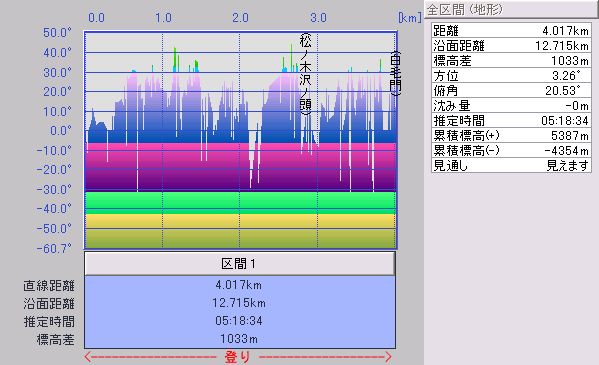This screenshot has height=365, width=599.
Task: Click the 直線距離 4.017km cell below chart
Action: tap(240, 285)
